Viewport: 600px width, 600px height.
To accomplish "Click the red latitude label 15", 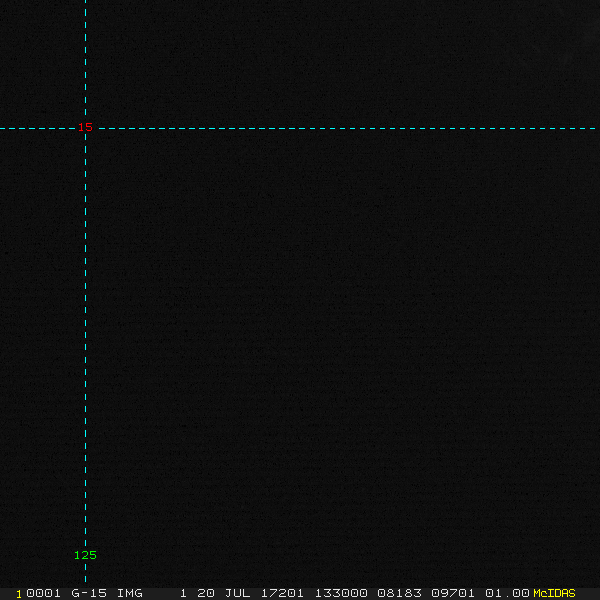I will pos(85,127).
